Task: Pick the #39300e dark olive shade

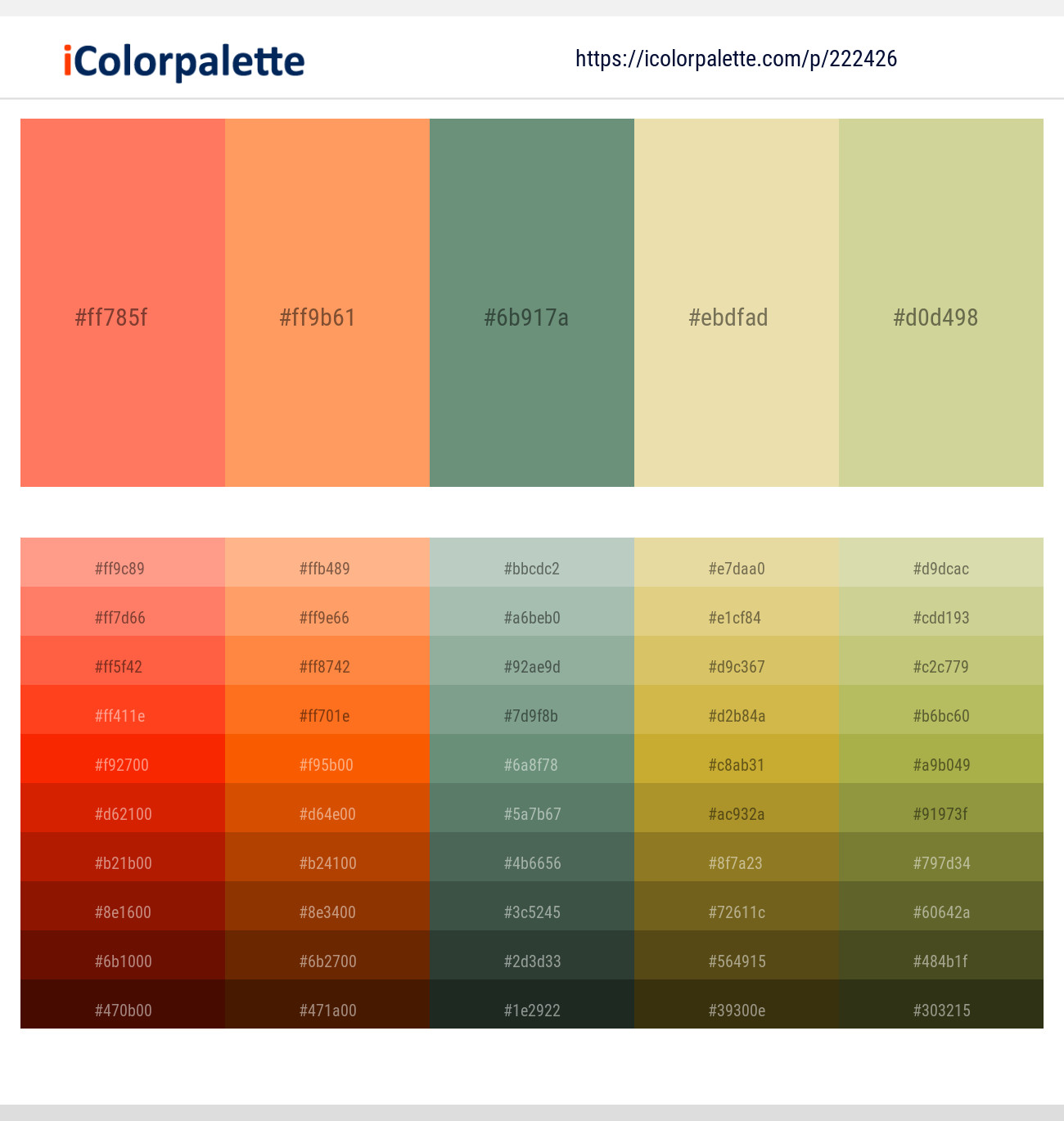Action: click(x=737, y=1010)
